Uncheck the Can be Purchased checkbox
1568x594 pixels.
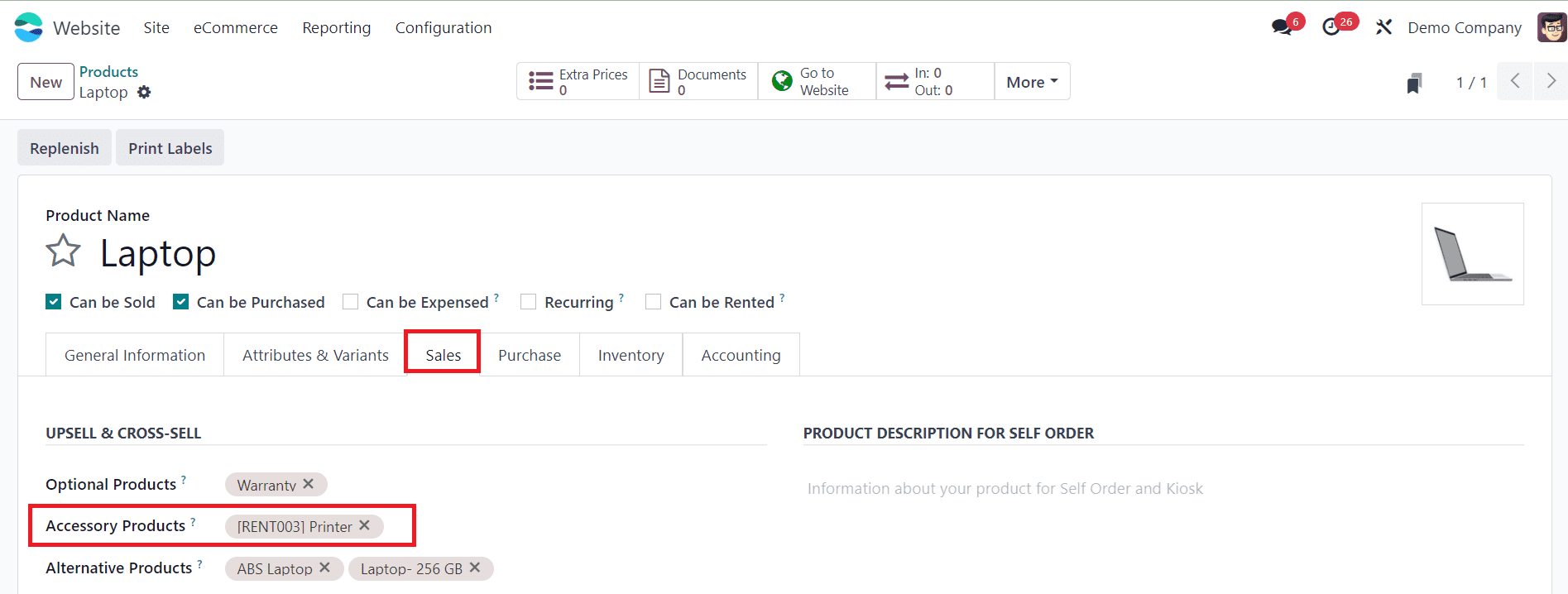pos(180,302)
